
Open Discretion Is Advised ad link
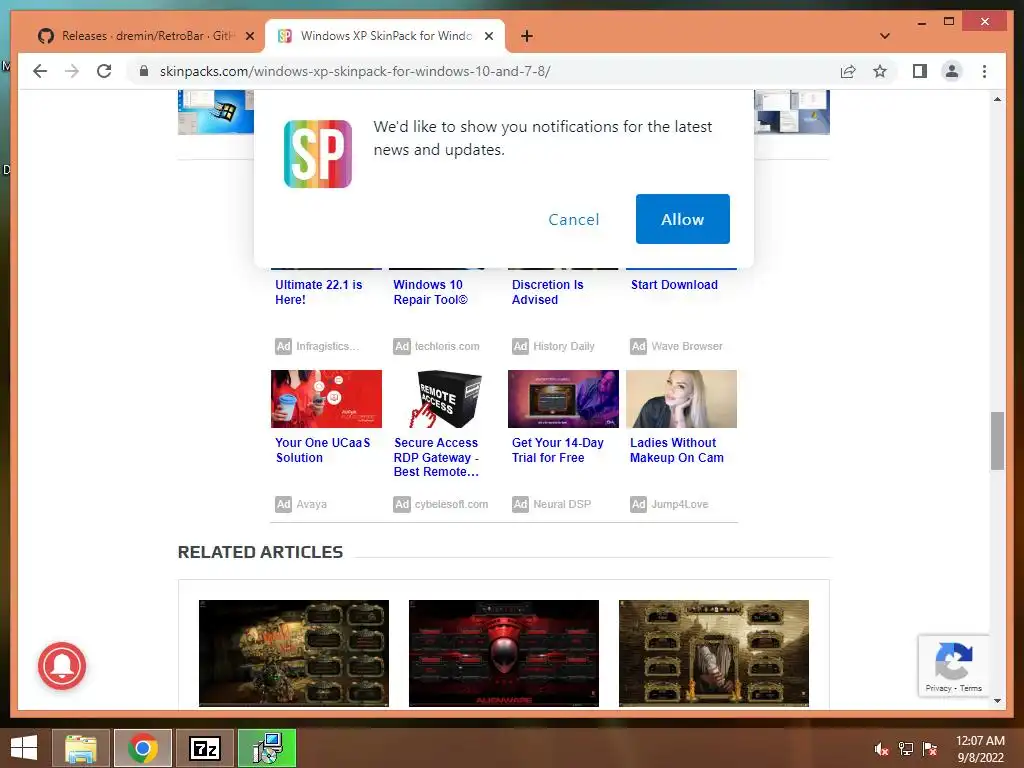(x=547, y=292)
